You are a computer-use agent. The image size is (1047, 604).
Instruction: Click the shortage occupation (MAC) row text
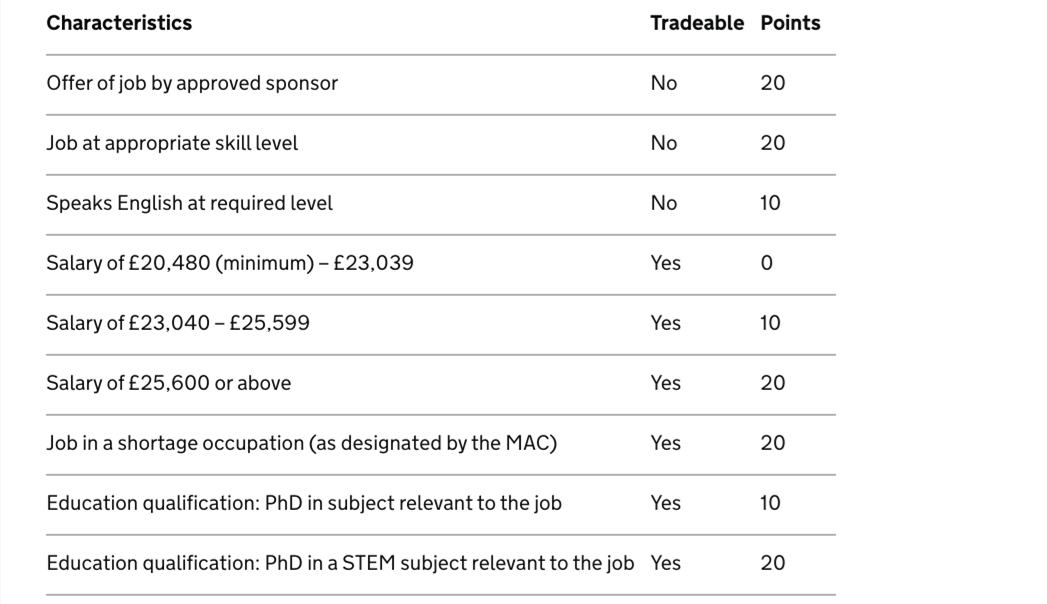(x=302, y=444)
